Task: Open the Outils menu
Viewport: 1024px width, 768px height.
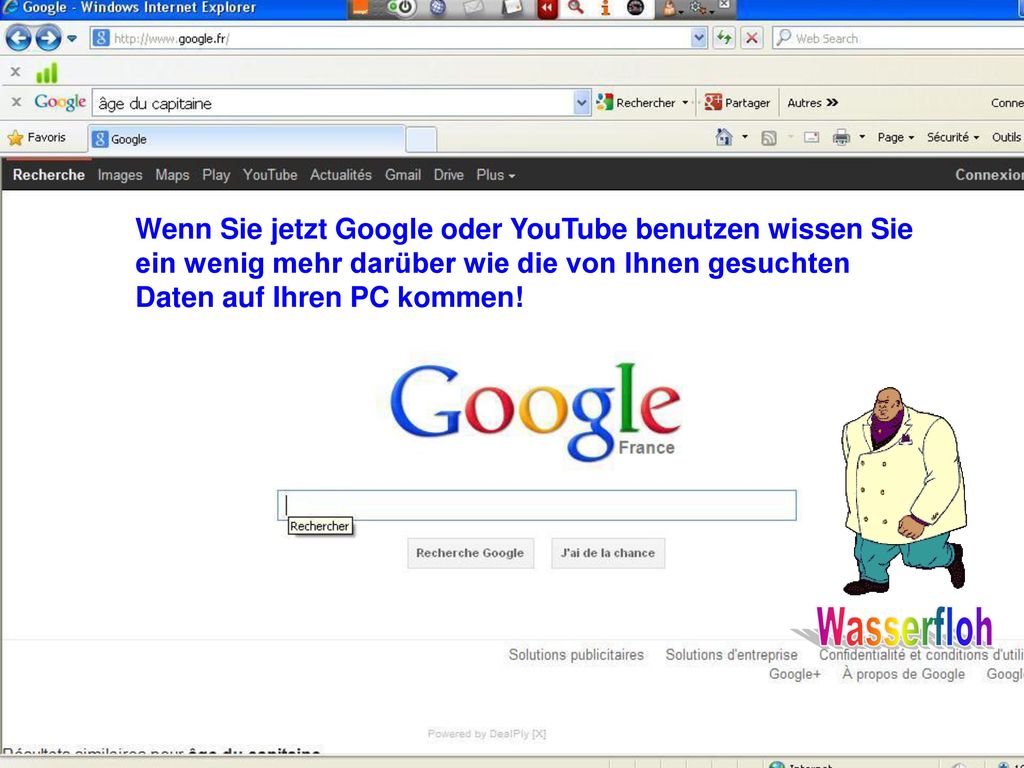Action: click(1006, 137)
